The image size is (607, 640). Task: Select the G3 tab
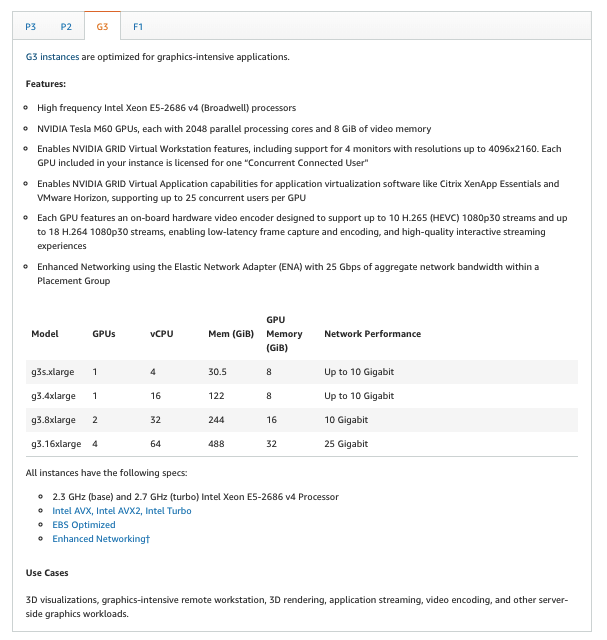(x=102, y=27)
